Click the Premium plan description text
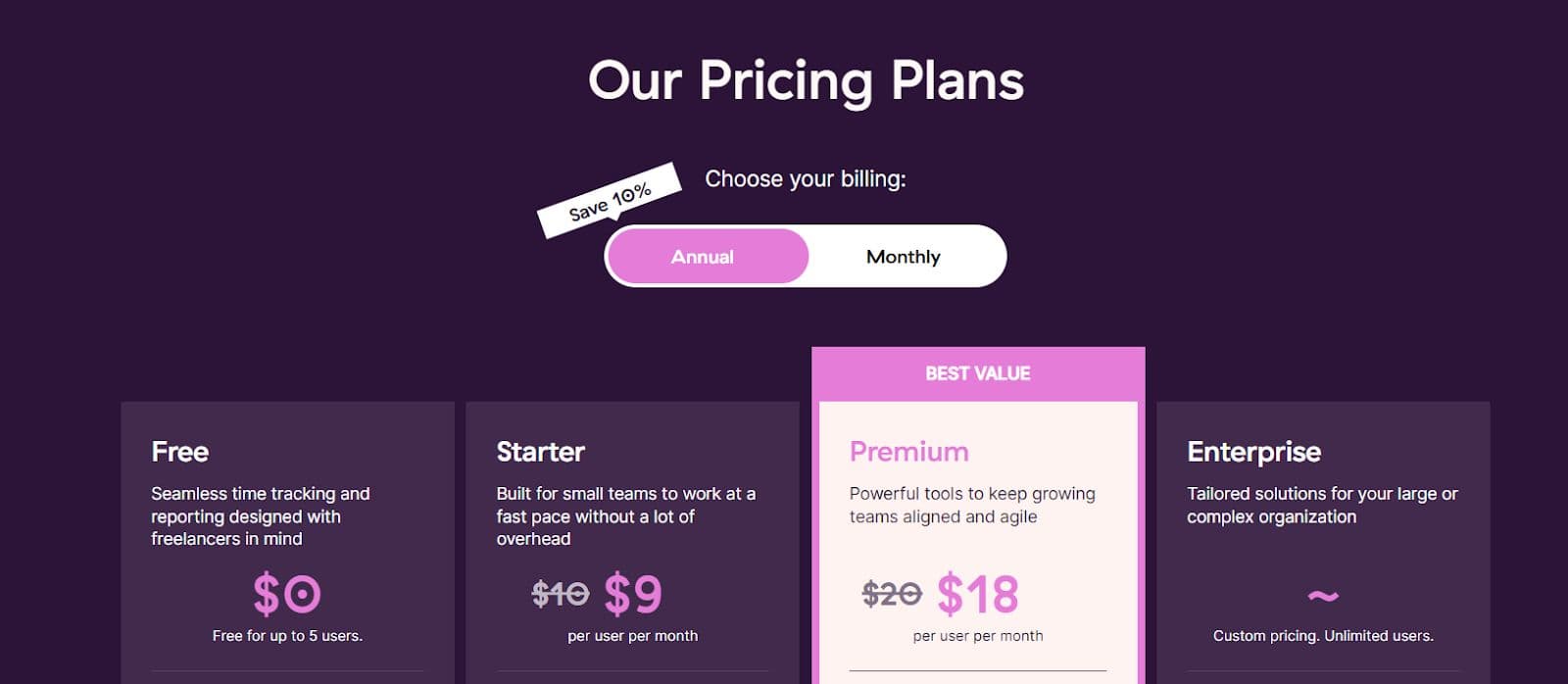The image size is (1568, 684). (x=971, y=506)
